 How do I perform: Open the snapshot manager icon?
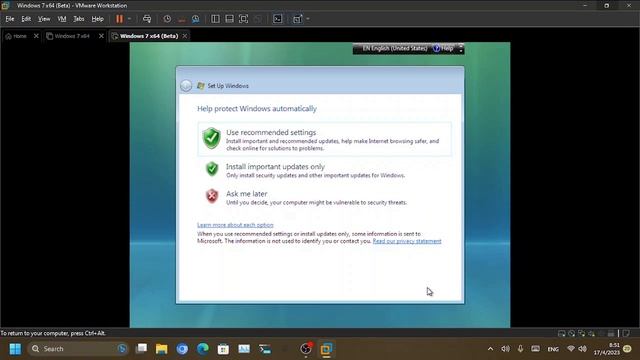tap(196, 19)
